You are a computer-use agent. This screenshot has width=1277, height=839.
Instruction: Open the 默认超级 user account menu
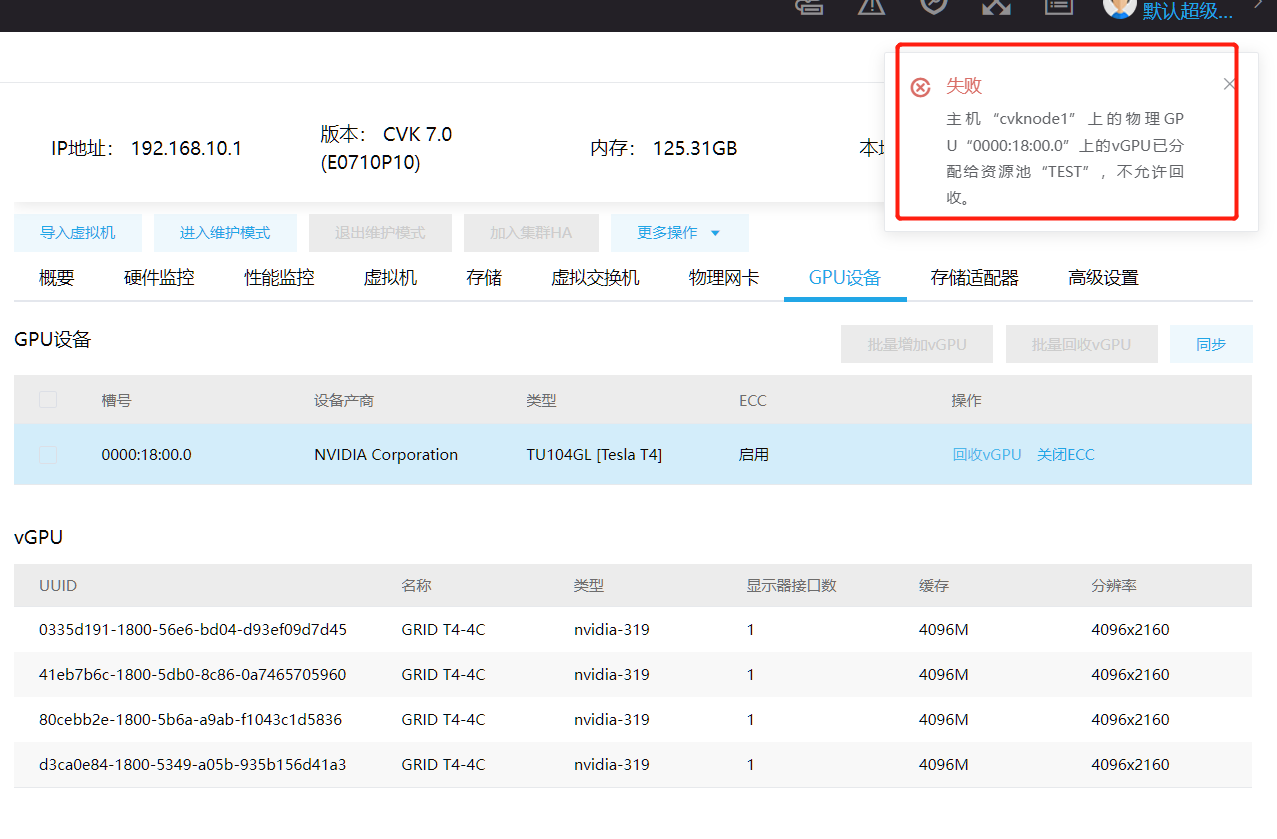(1187, 11)
